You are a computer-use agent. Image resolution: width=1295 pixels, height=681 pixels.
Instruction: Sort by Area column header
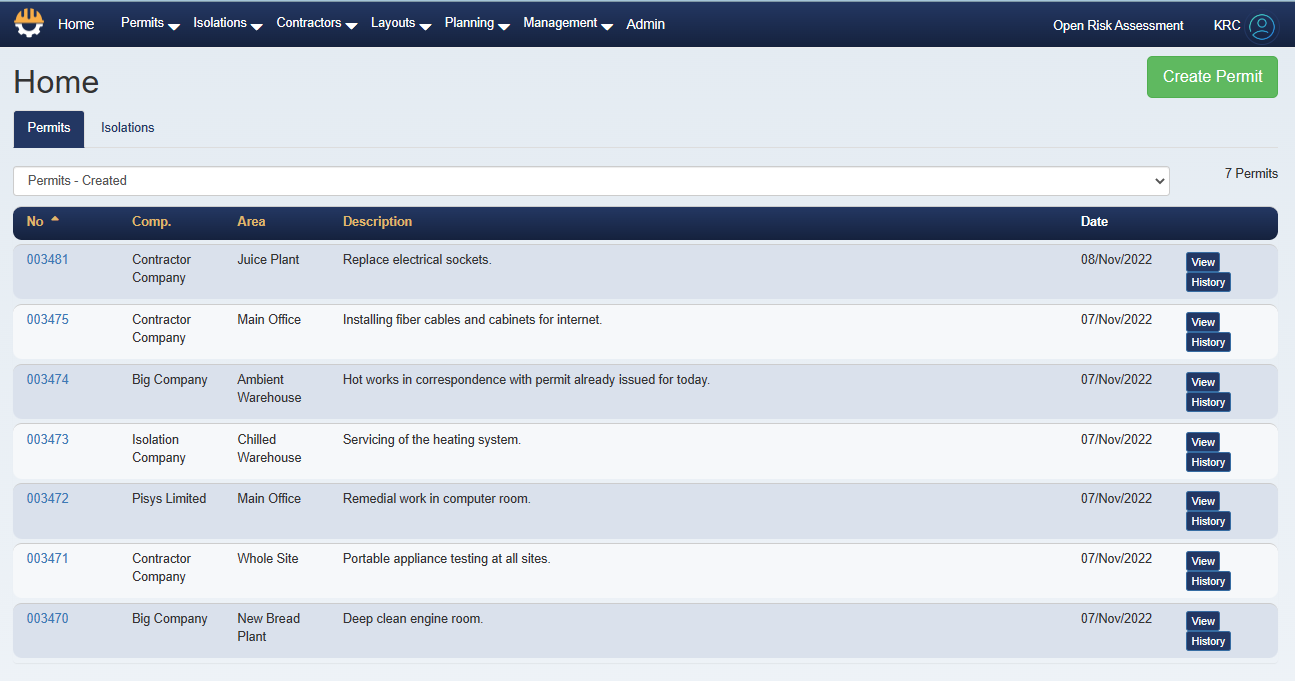[251, 222]
